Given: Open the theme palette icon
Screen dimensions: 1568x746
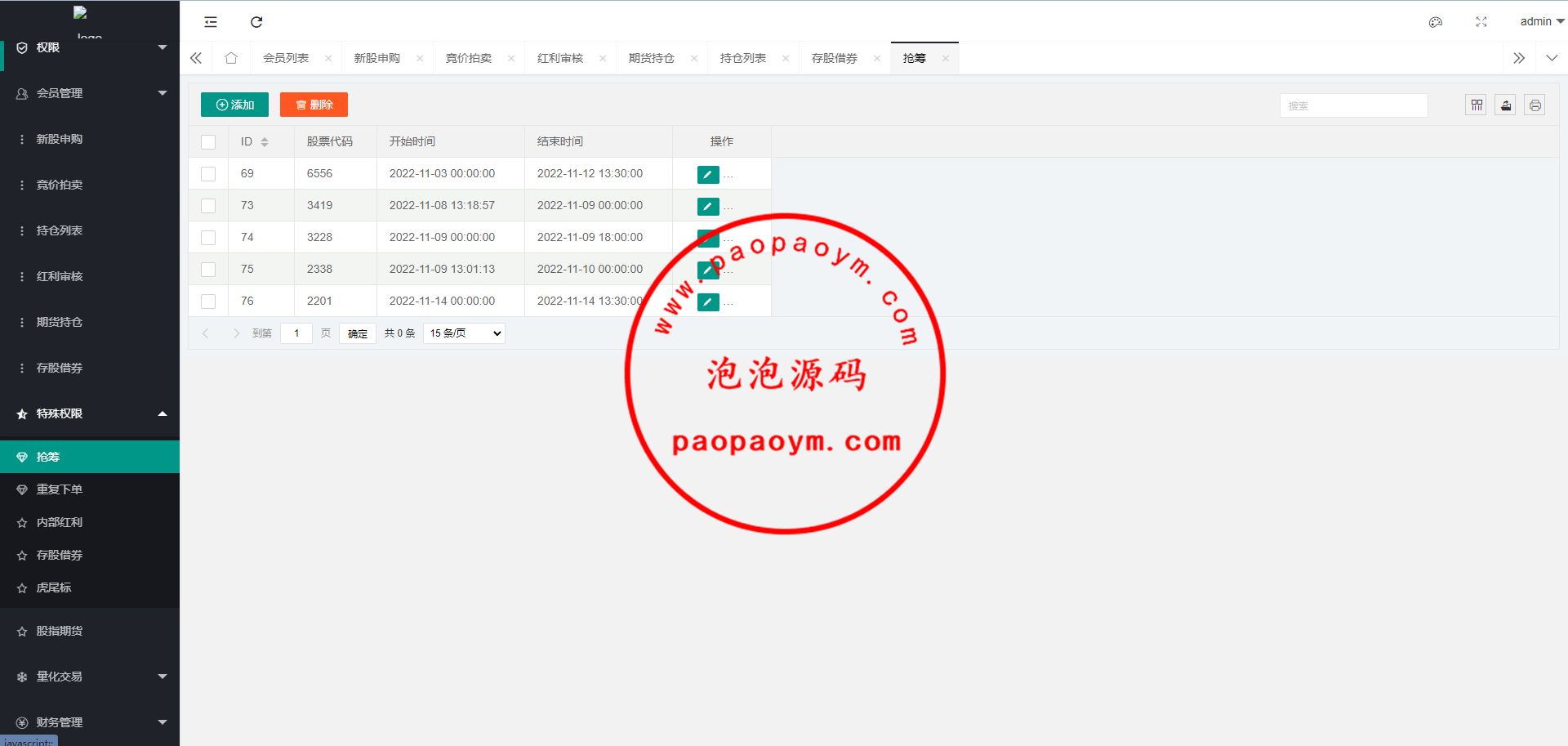Looking at the screenshot, I should (1436, 22).
